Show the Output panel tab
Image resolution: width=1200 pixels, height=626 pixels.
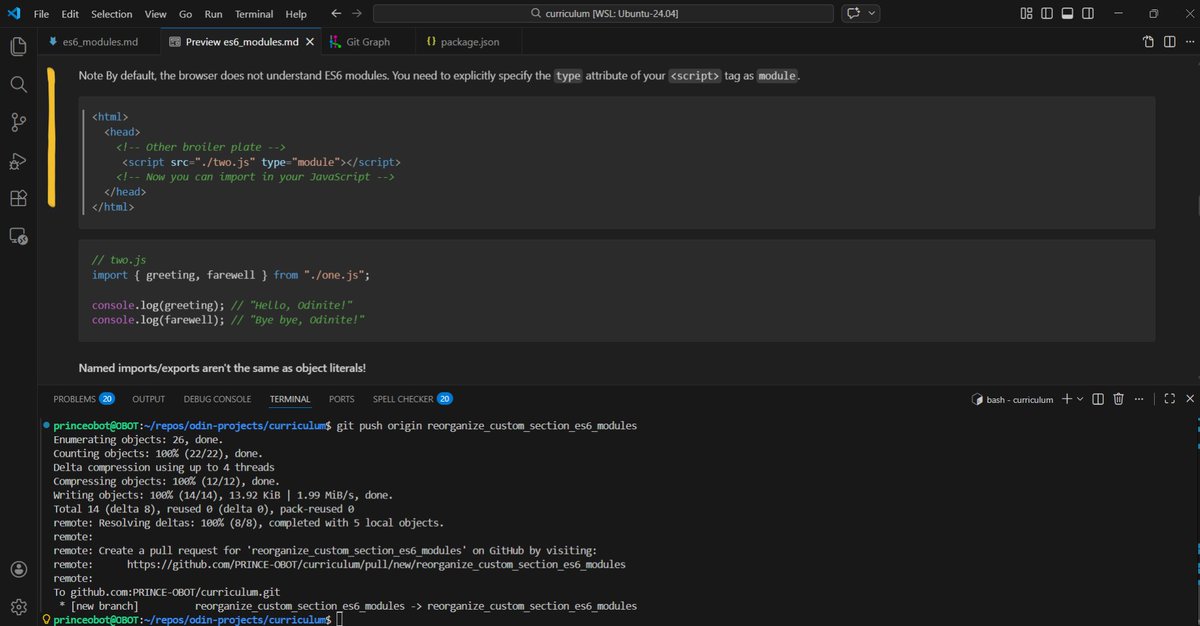tap(149, 399)
